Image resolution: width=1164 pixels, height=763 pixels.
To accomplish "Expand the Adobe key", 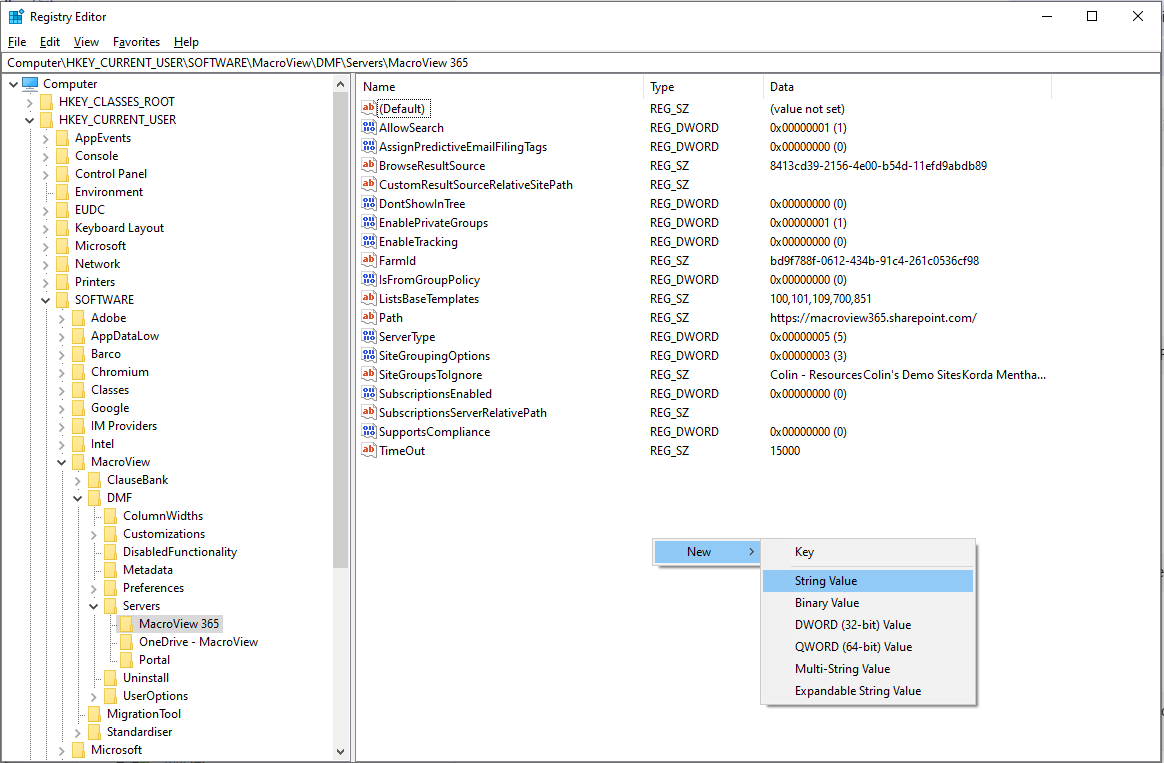I will [62, 318].
